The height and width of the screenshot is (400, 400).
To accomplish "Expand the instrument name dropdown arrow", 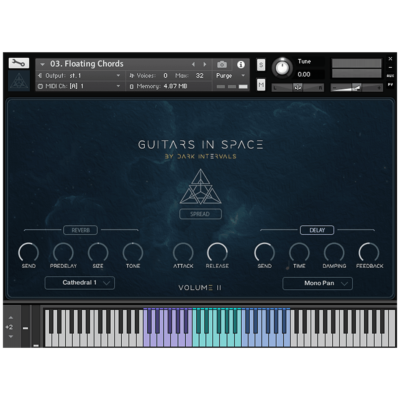I will click(42, 64).
